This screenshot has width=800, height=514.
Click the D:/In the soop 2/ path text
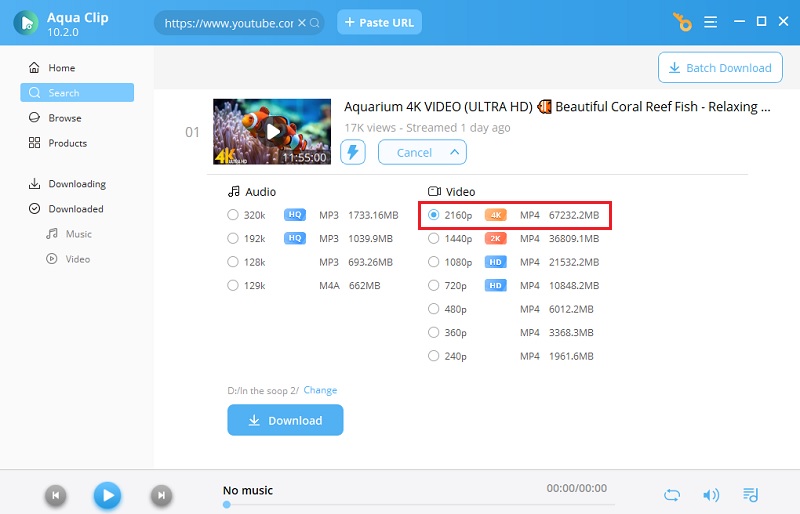point(263,390)
